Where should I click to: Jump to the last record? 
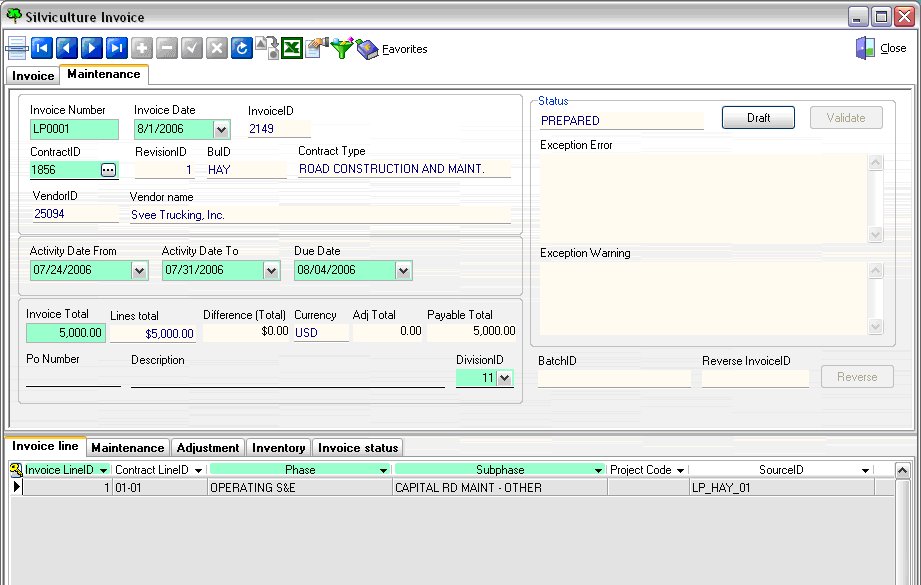point(117,48)
